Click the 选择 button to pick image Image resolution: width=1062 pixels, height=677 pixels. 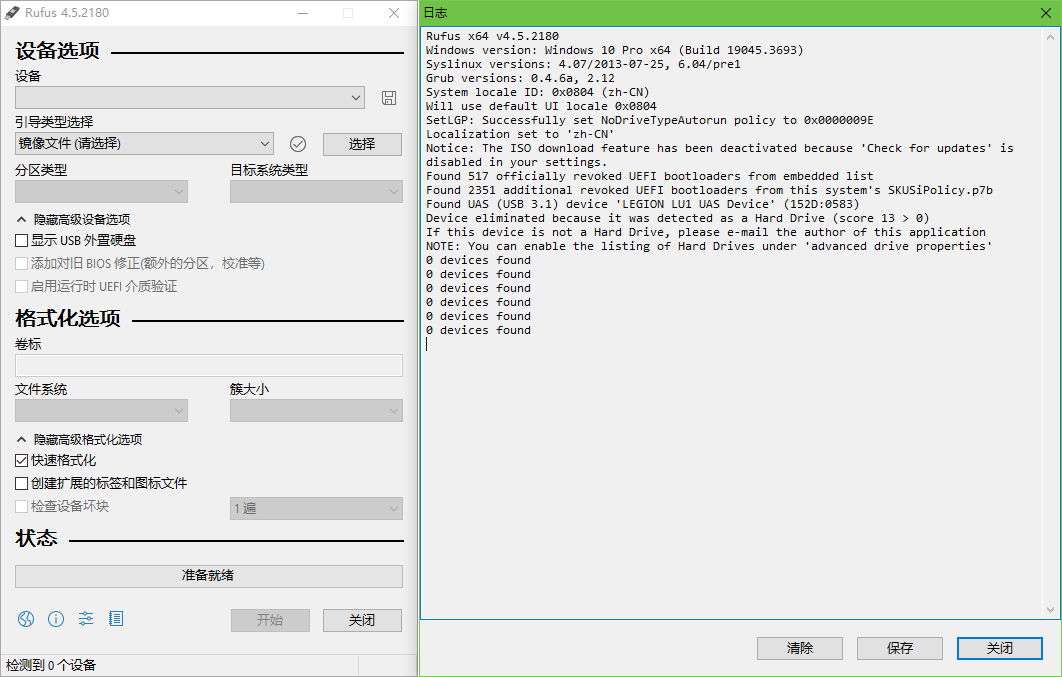coord(362,144)
